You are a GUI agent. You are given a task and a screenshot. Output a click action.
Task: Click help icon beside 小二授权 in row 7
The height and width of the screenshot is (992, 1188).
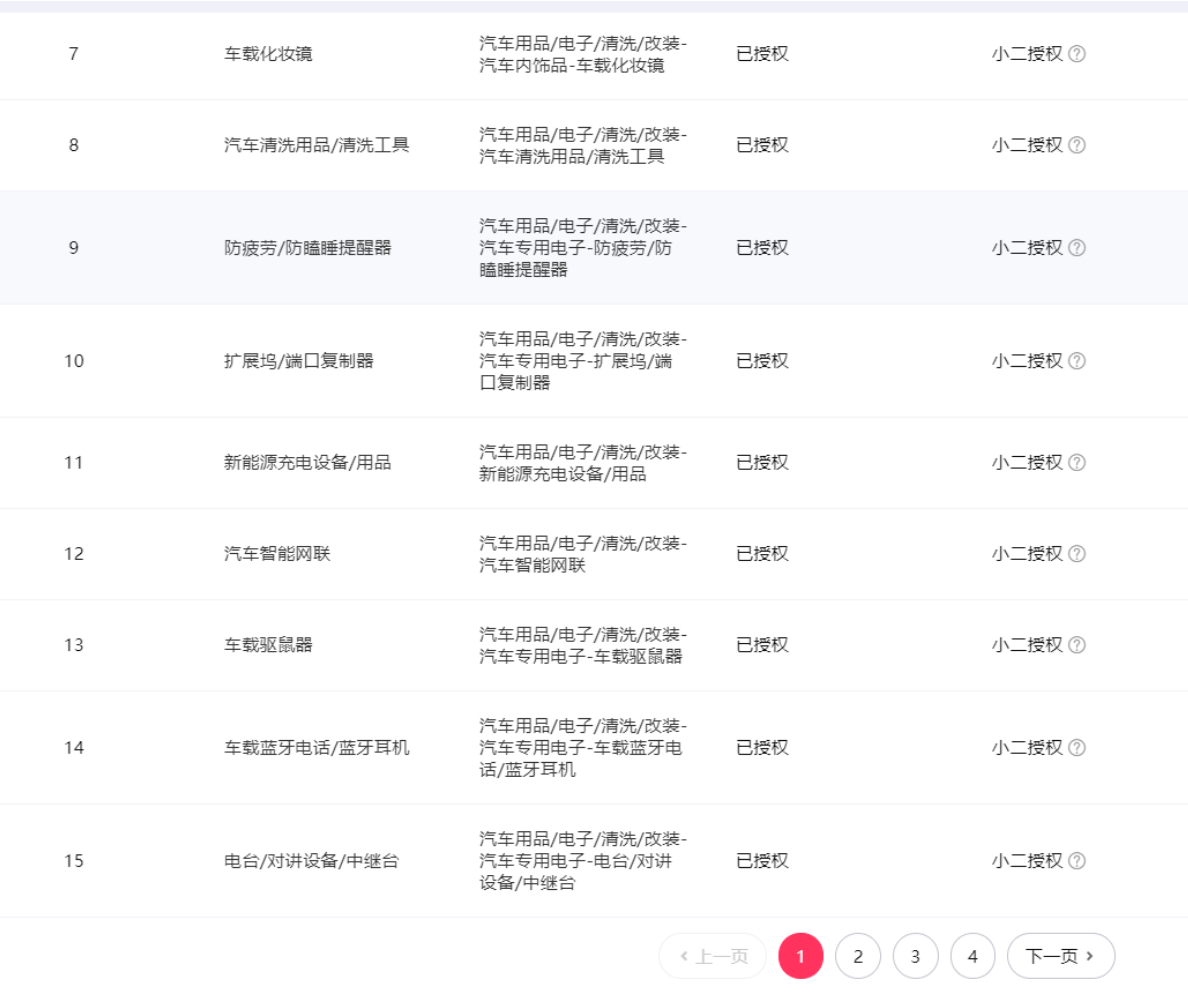click(x=1077, y=54)
